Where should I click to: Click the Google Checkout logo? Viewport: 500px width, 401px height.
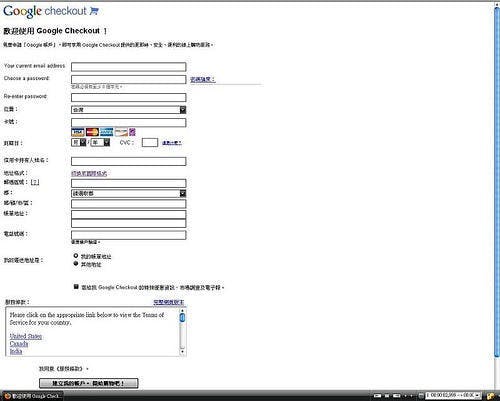pos(51,11)
